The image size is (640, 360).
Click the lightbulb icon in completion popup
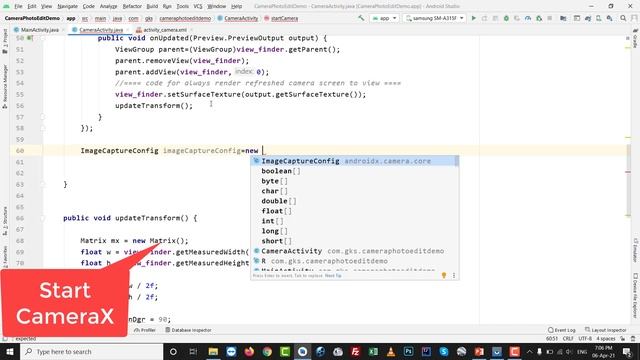point(444,276)
